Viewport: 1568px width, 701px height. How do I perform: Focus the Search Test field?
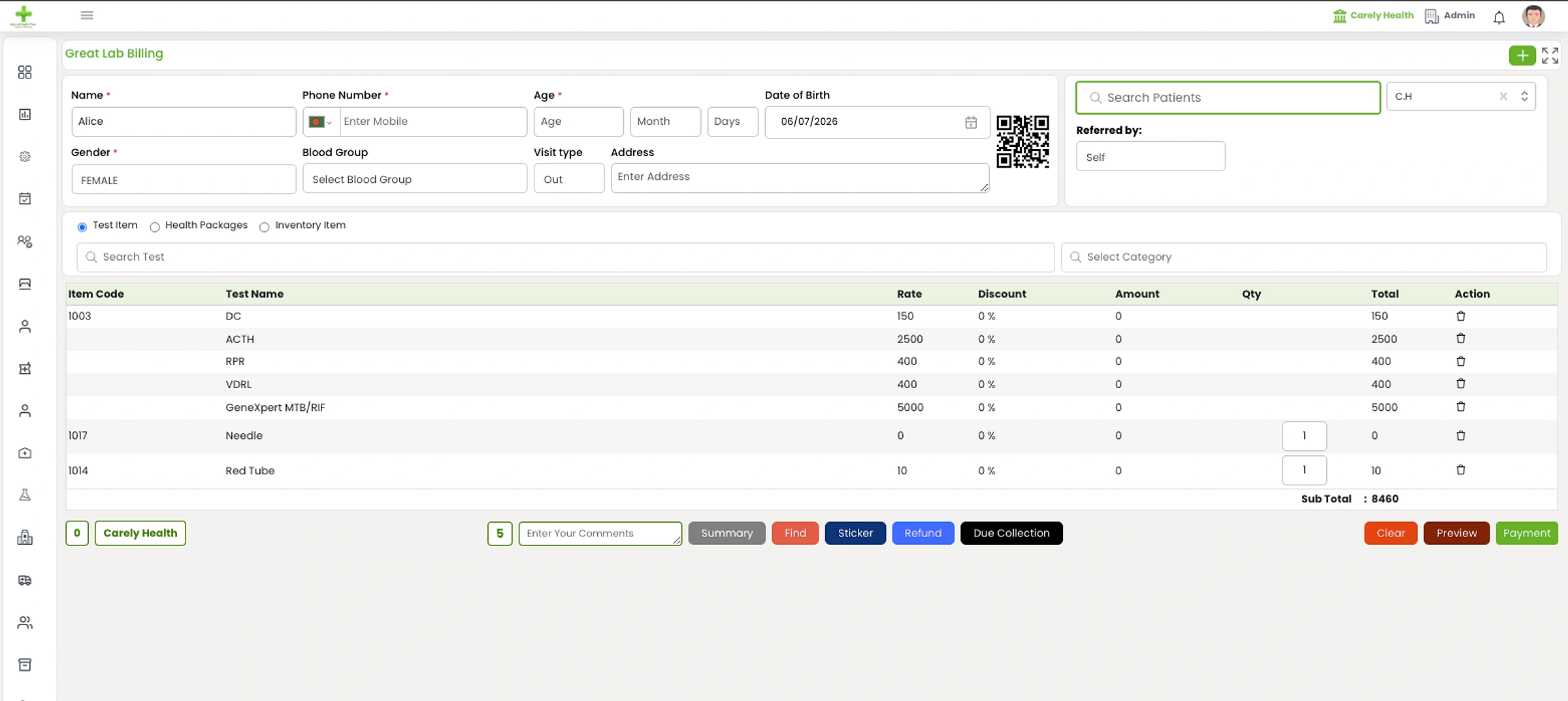565,257
